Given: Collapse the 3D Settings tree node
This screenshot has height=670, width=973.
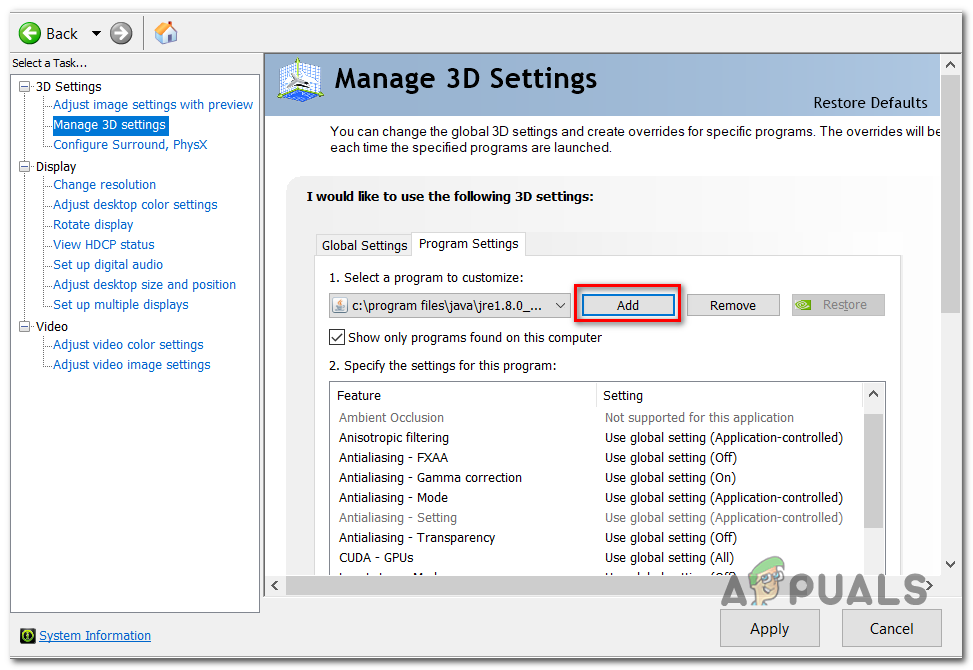Looking at the screenshot, I should 24,87.
